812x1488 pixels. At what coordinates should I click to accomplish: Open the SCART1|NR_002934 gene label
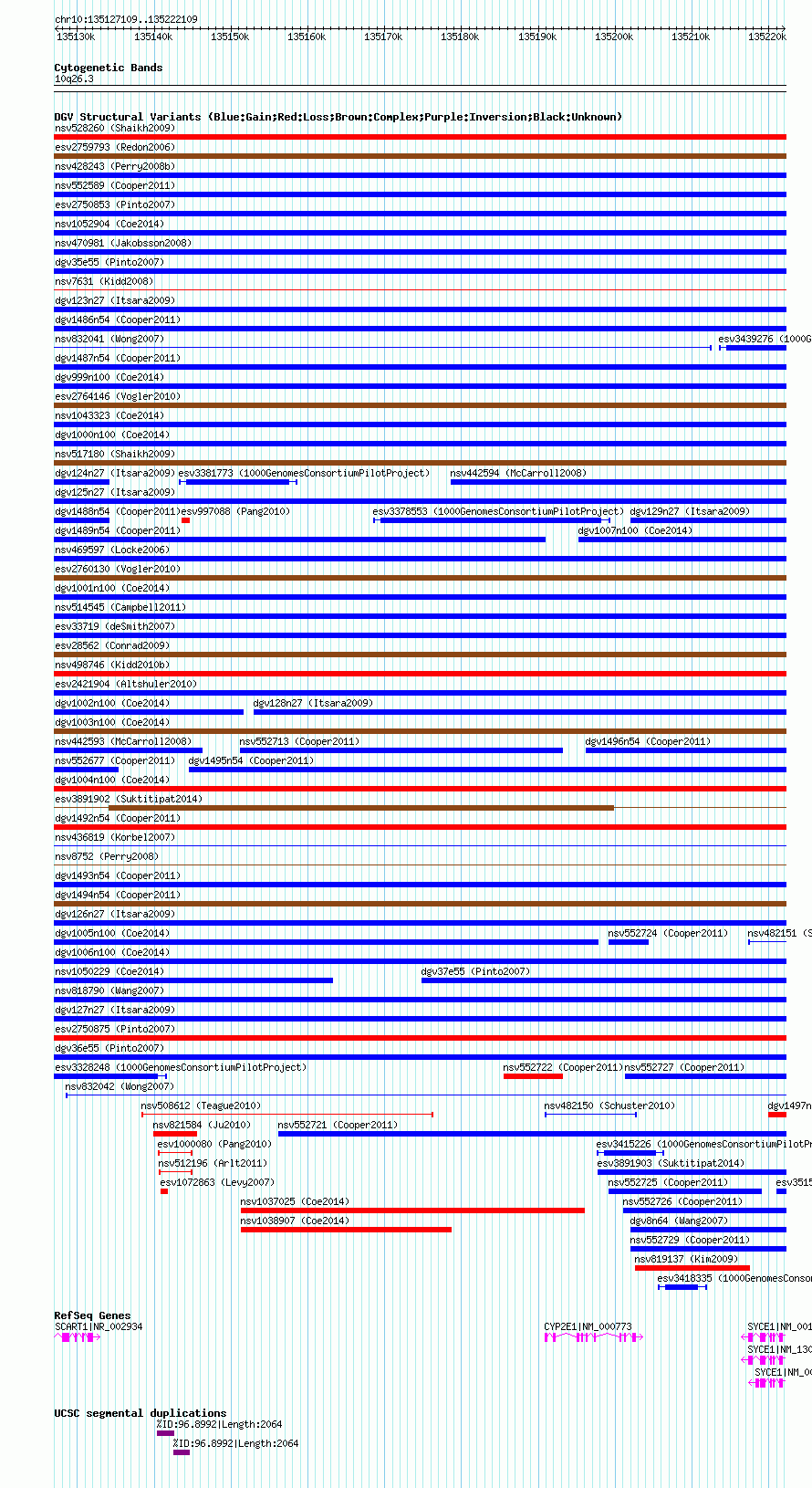[99, 1326]
